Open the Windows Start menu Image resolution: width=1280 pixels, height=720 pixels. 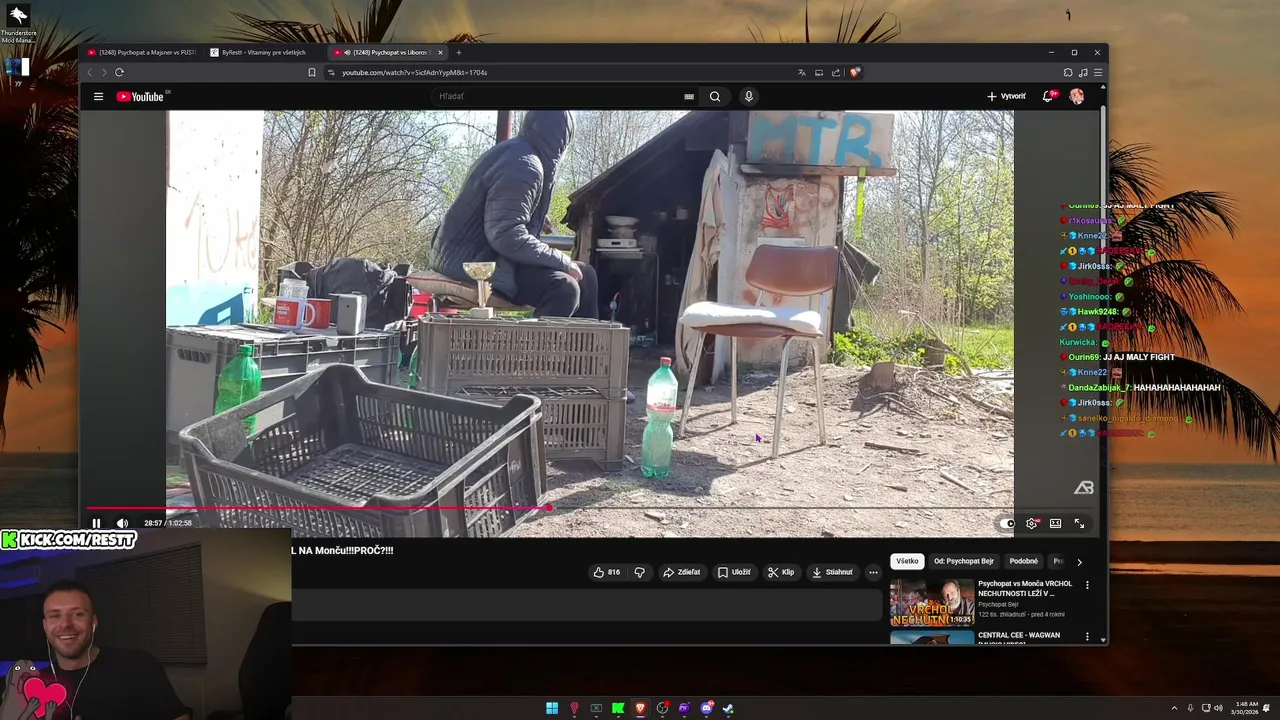(x=552, y=708)
